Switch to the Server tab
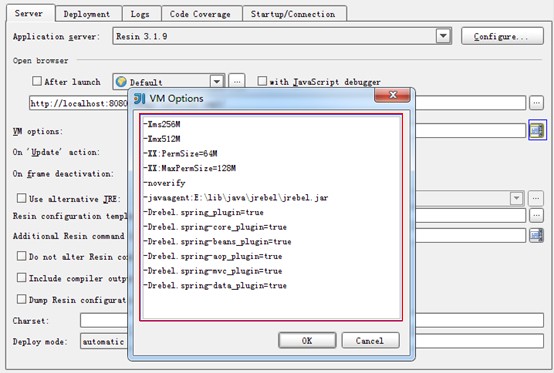The width and height of the screenshot is (554, 373). tap(30, 14)
